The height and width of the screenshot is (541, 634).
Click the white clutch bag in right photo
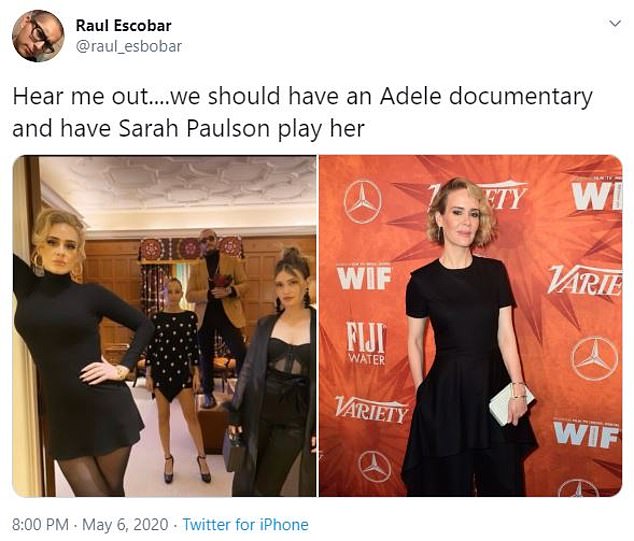(510, 405)
